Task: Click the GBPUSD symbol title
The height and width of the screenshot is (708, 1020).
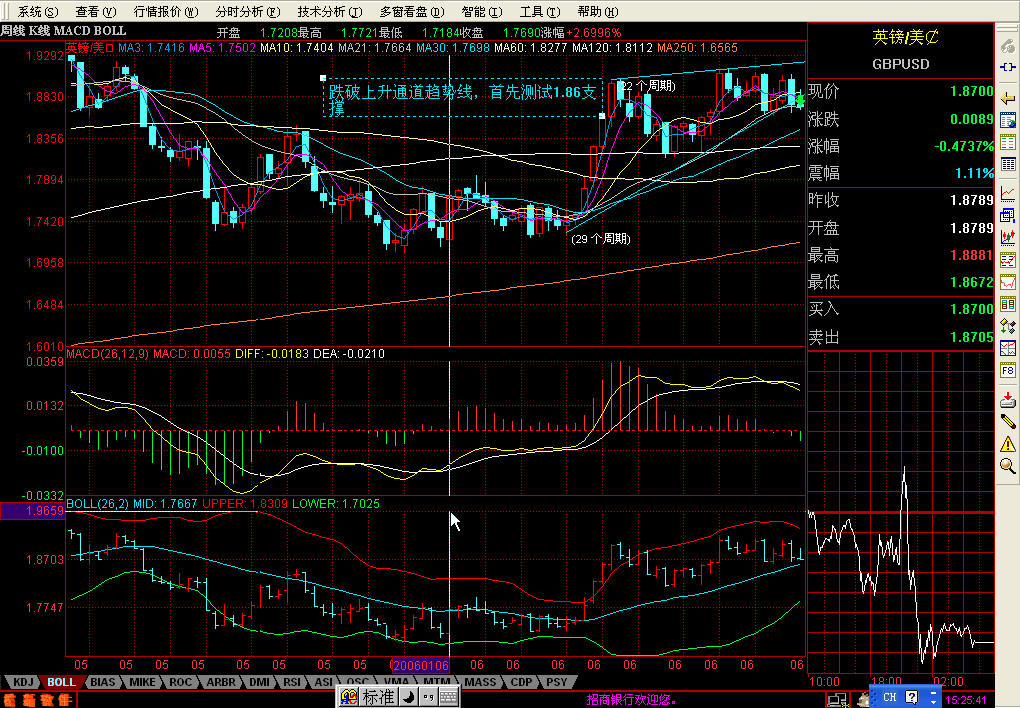Action: (901, 64)
